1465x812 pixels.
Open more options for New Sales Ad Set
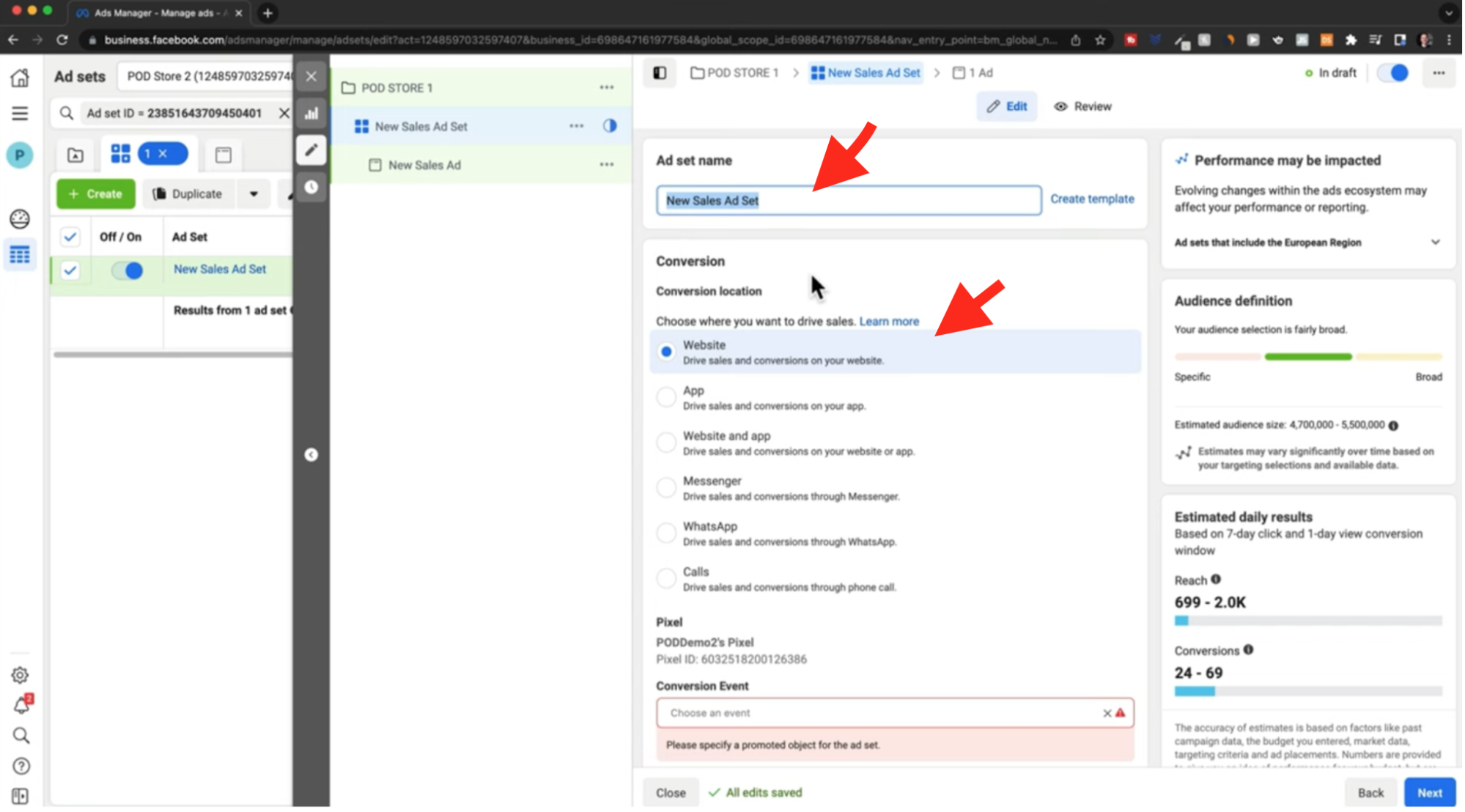pos(577,126)
